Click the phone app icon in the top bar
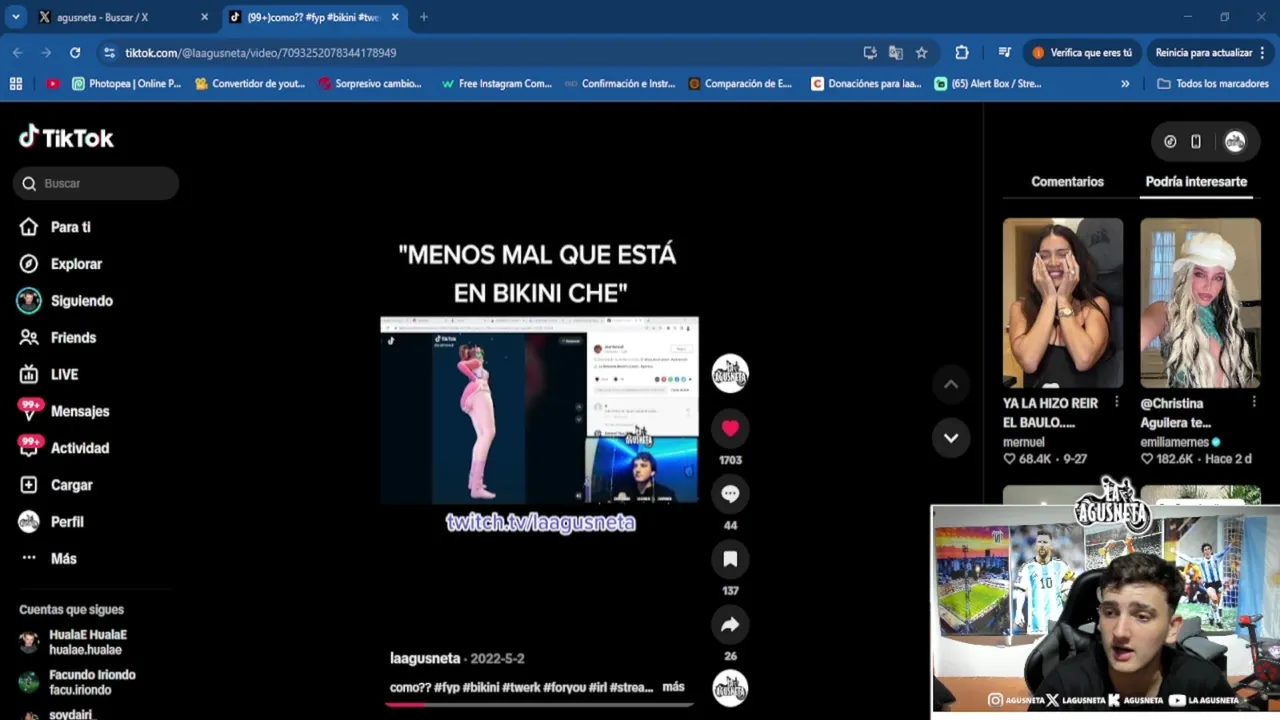1280x720 pixels. [x=1196, y=142]
